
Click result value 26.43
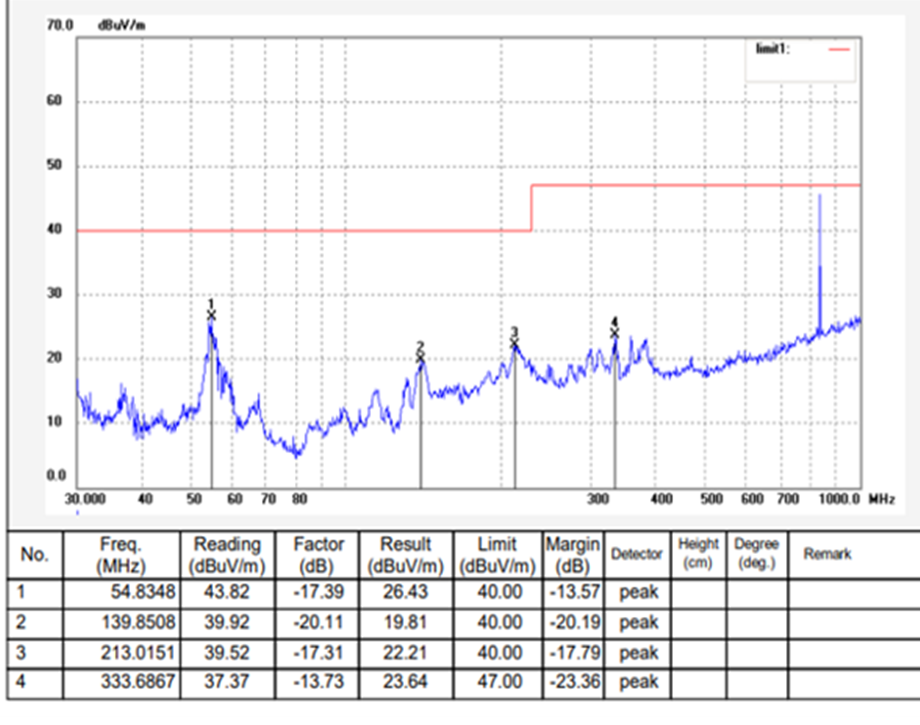(x=405, y=592)
